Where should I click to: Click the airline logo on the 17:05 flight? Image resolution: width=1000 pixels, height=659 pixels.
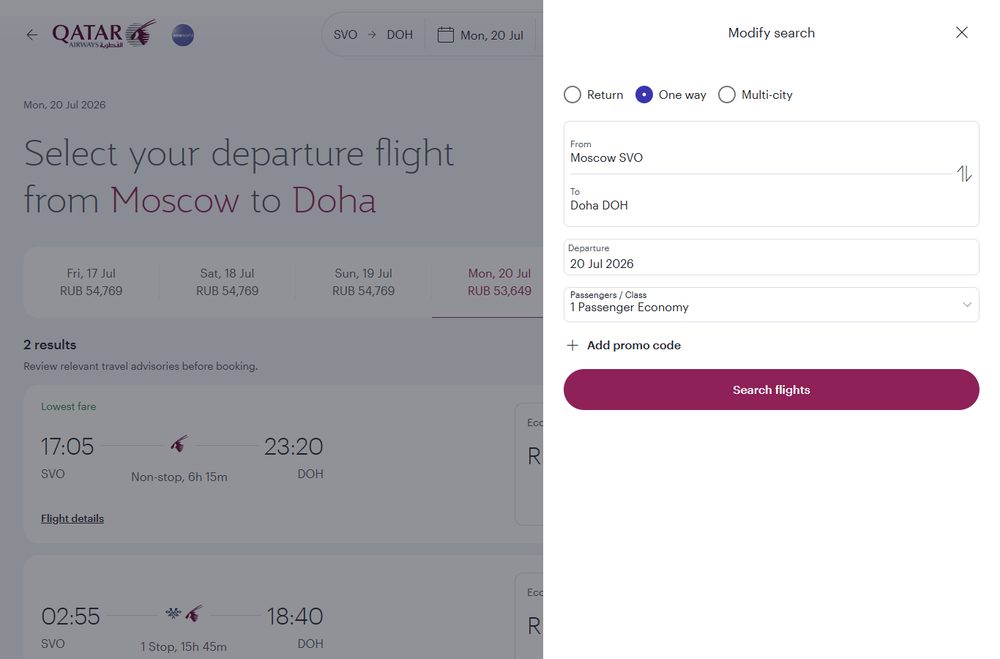(179, 444)
